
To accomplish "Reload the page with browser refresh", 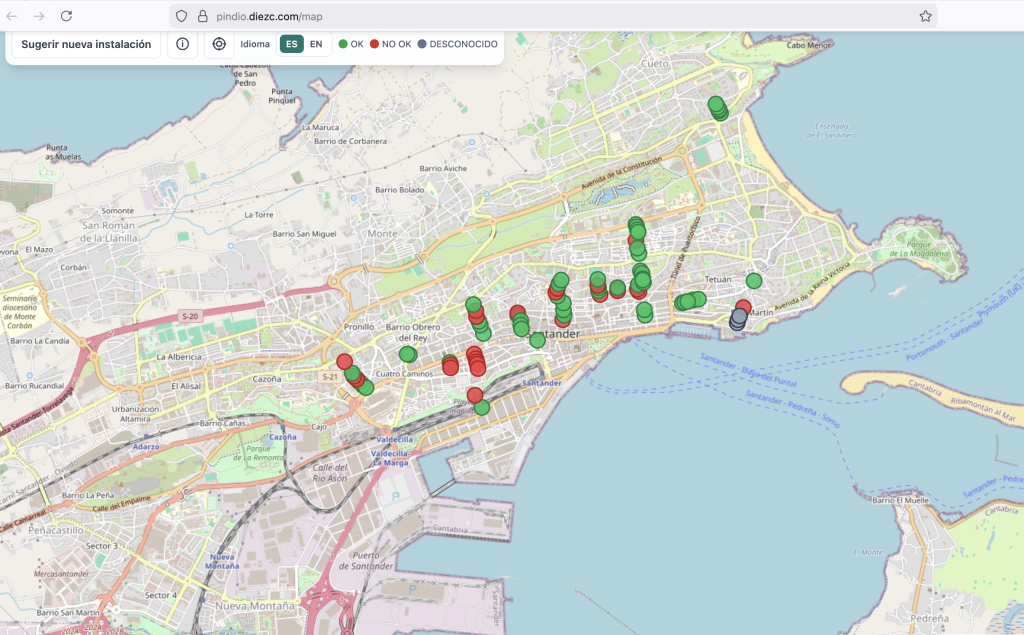I will coord(66,16).
